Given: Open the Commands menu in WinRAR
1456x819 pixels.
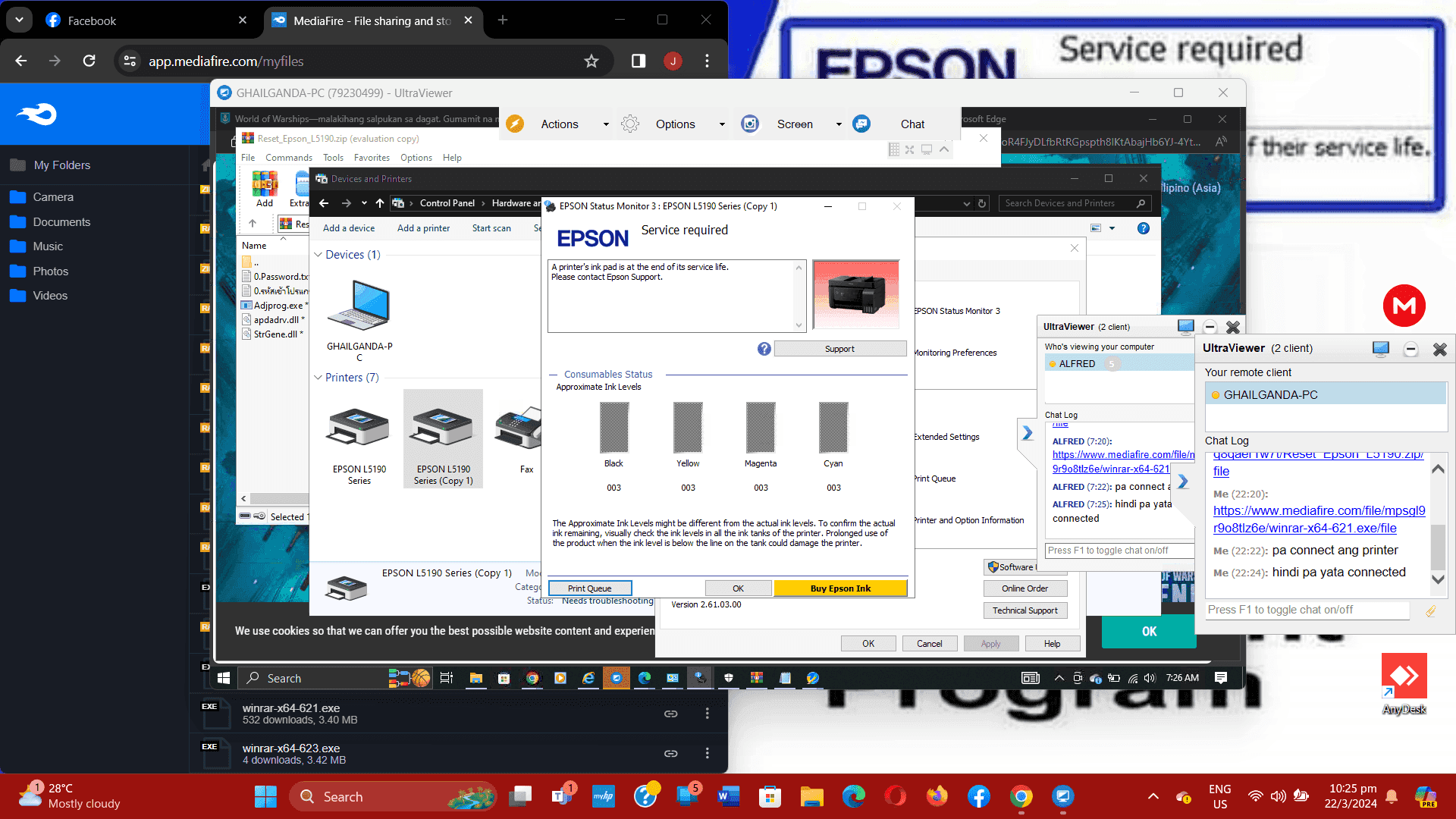Looking at the screenshot, I should point(288,158).
